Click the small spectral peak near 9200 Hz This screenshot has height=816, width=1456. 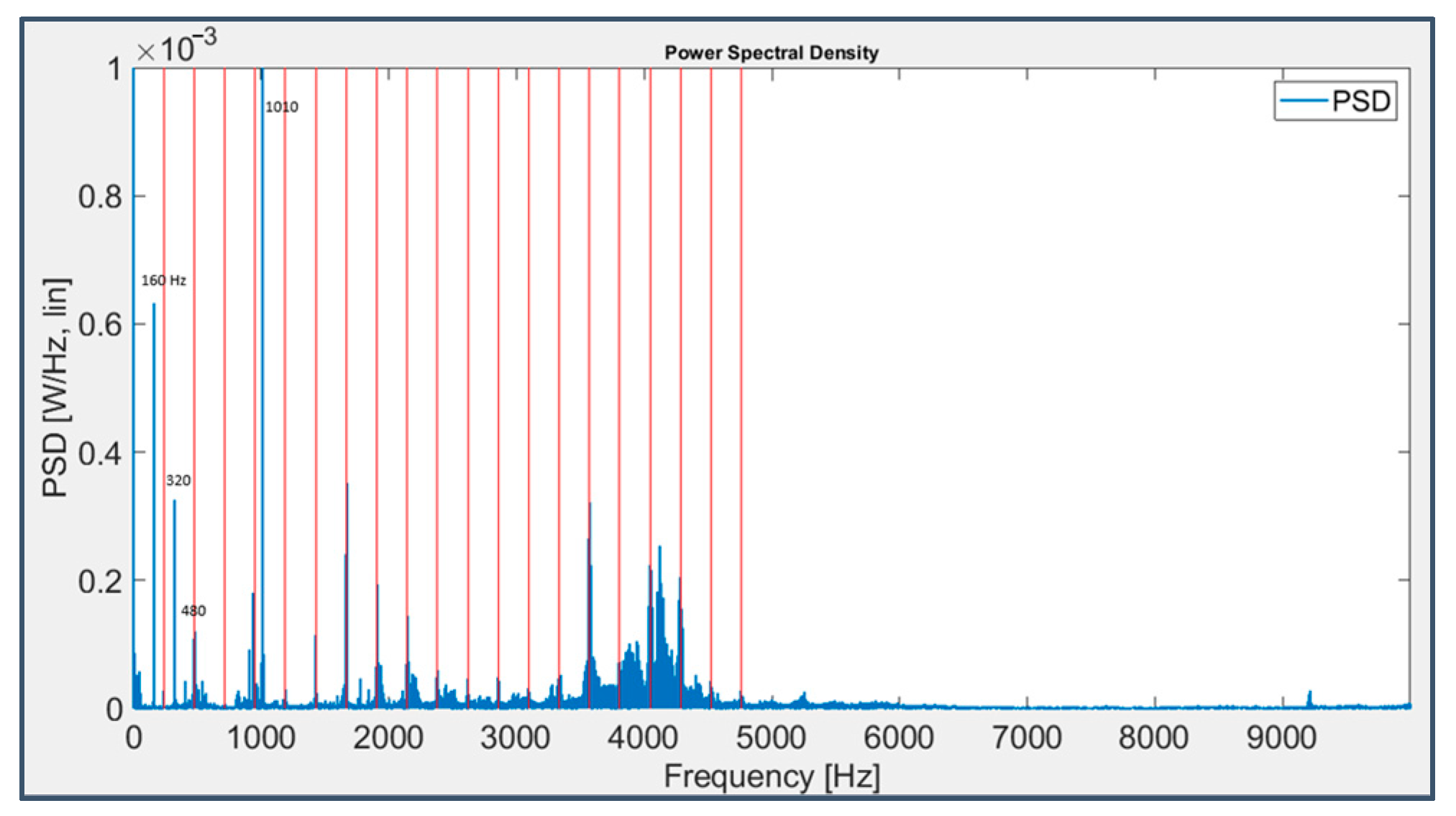click(1309, 697)
